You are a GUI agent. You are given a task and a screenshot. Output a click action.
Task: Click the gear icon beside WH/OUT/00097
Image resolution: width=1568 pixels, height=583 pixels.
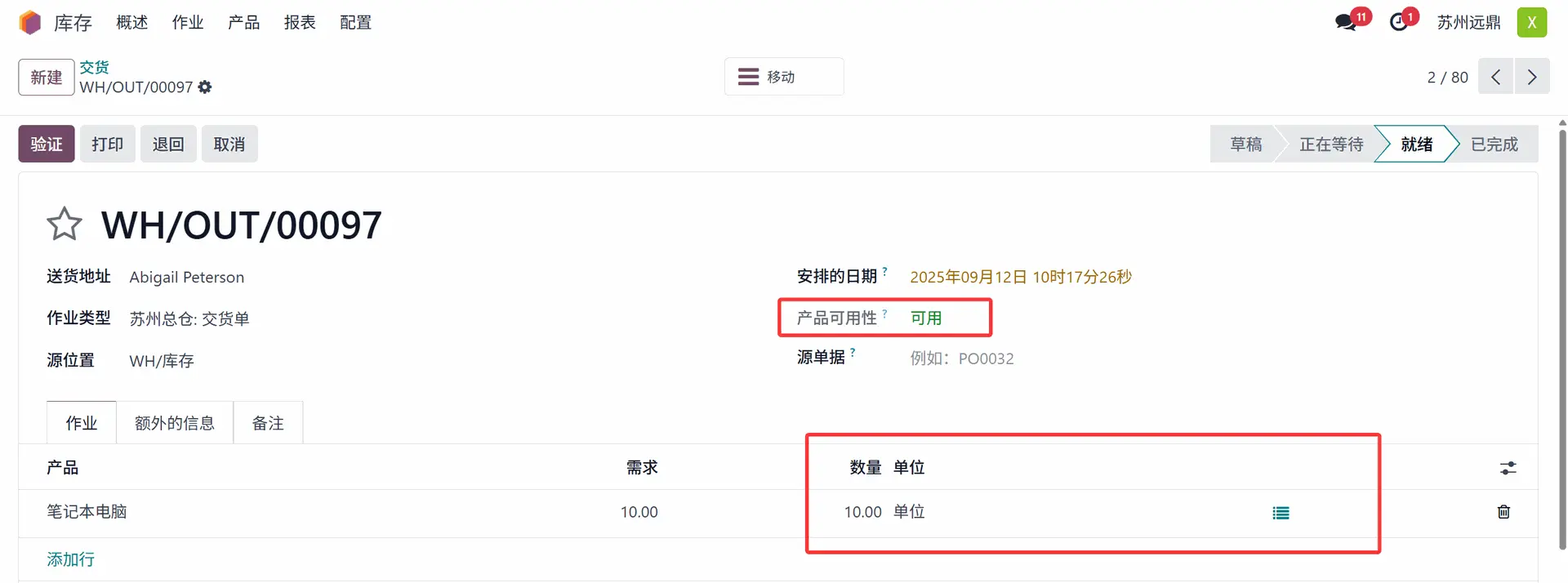click(205, 87)
